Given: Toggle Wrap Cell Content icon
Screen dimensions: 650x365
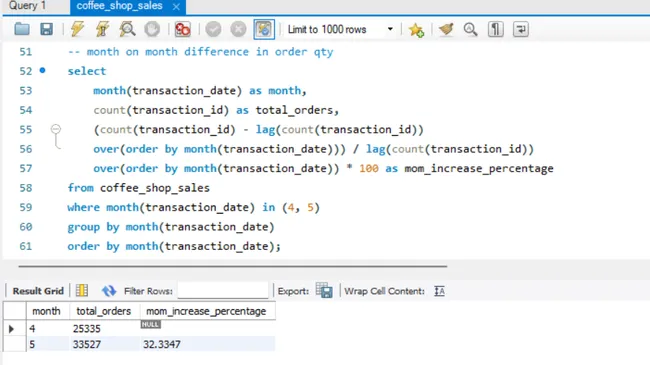Looking at the screenshot, I should [x=439, y=291].
